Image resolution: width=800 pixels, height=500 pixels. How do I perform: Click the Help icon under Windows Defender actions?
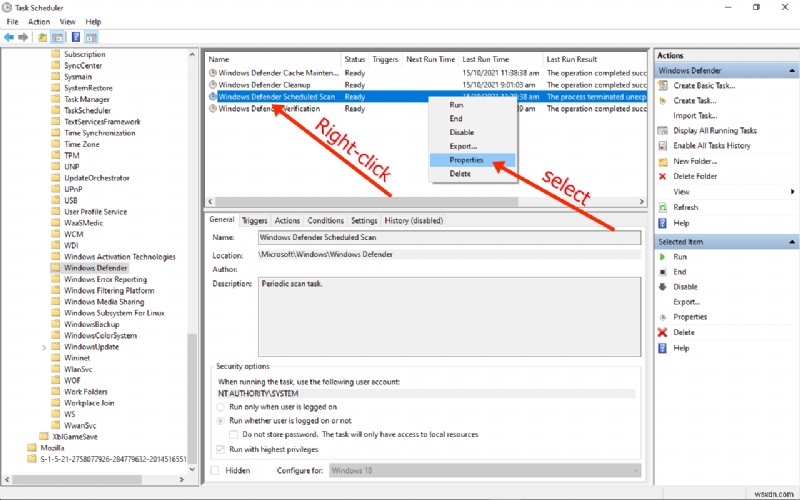pyautogui.click(x=662, y=223)
